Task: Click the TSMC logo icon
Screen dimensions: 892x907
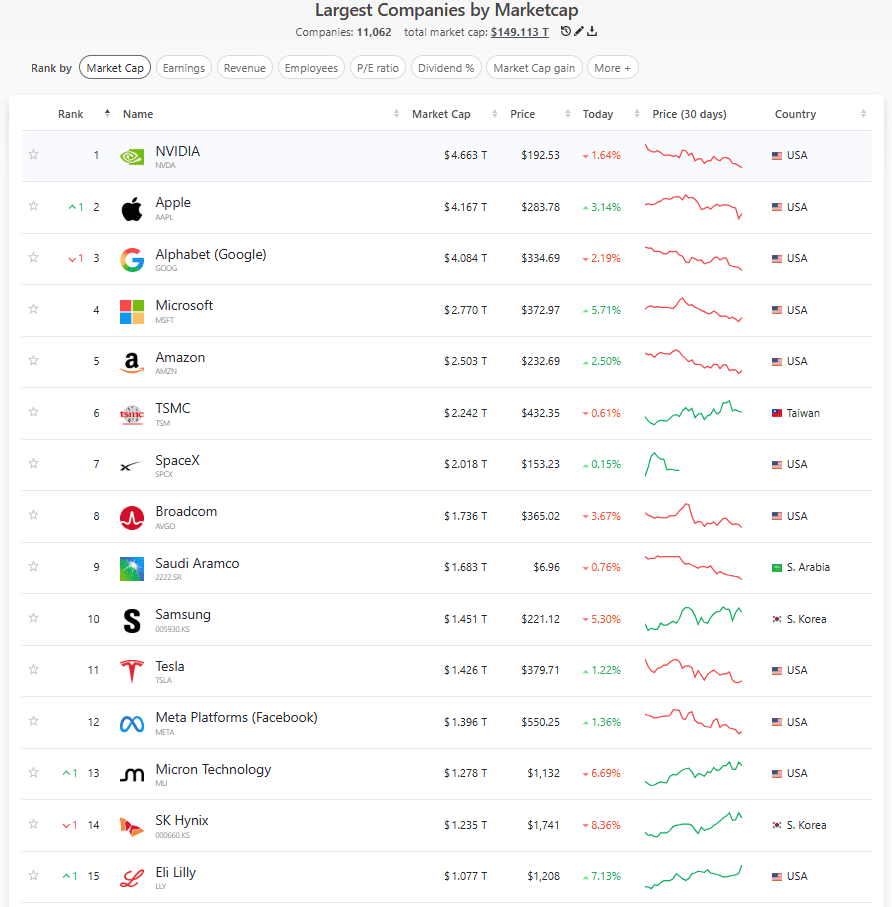Action: [x=132, y=415]
